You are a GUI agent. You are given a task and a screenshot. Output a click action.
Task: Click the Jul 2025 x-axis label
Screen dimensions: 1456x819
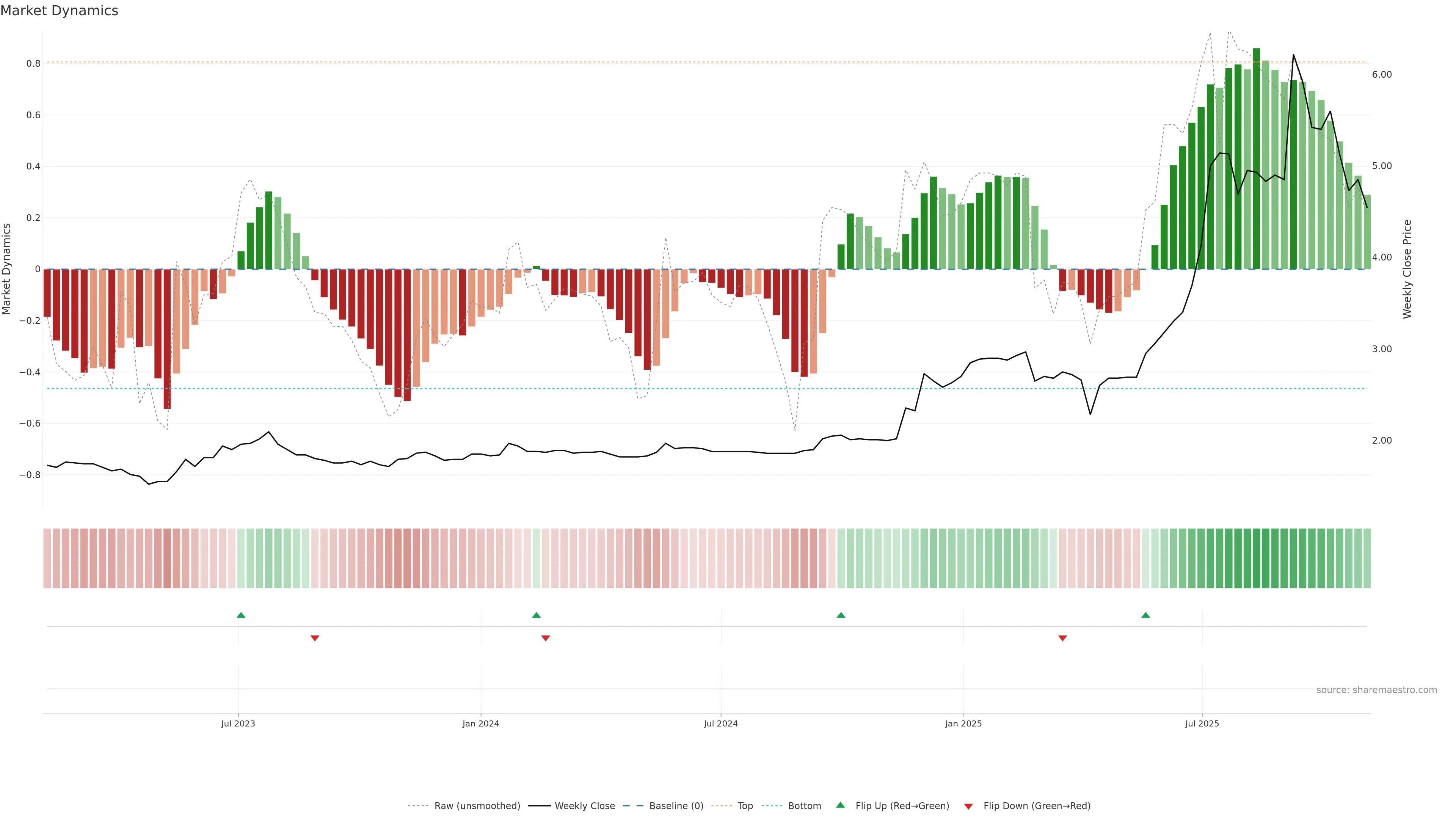(x=1202, y=723)
